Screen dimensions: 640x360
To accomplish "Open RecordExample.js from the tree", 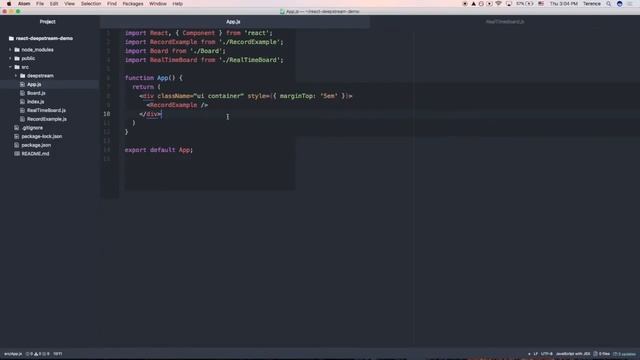I will 47,119.
